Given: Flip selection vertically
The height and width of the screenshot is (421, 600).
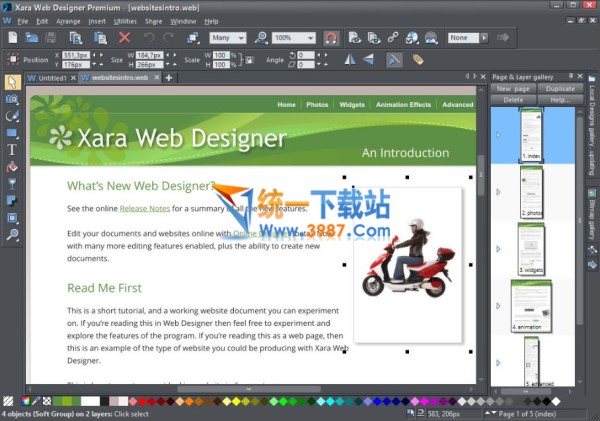Looking at the screenshot, I should (x=368, y=60).
